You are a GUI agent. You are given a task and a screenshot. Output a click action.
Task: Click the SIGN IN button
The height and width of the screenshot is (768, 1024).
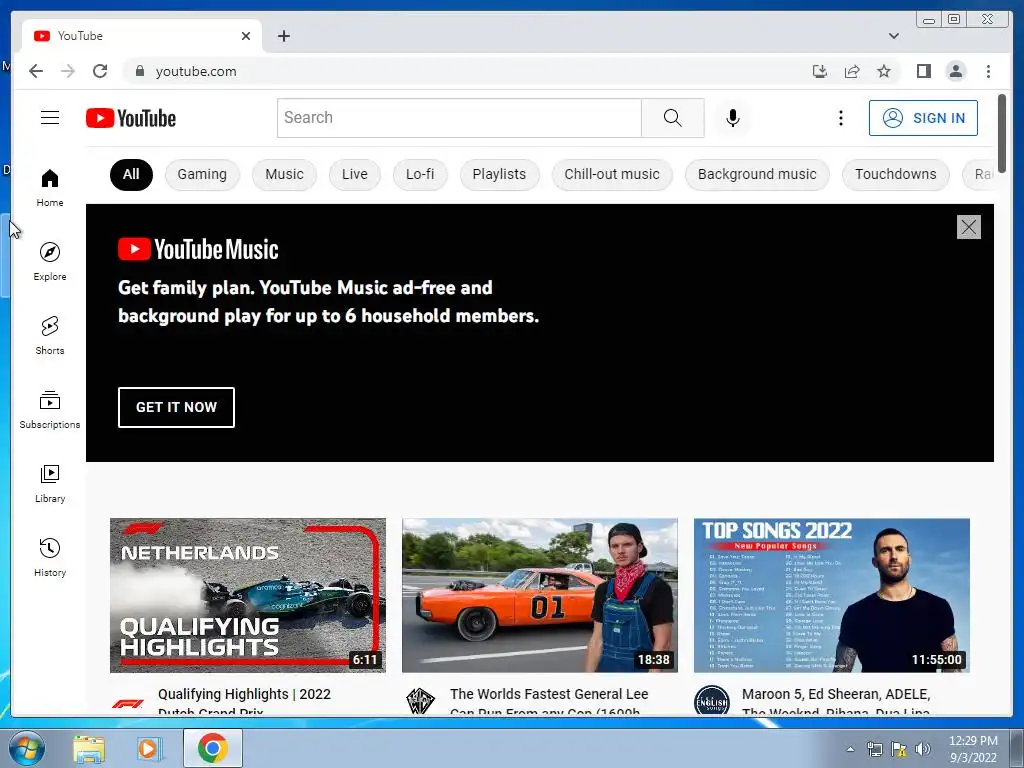pyautogui.click(x=923, y=118)
